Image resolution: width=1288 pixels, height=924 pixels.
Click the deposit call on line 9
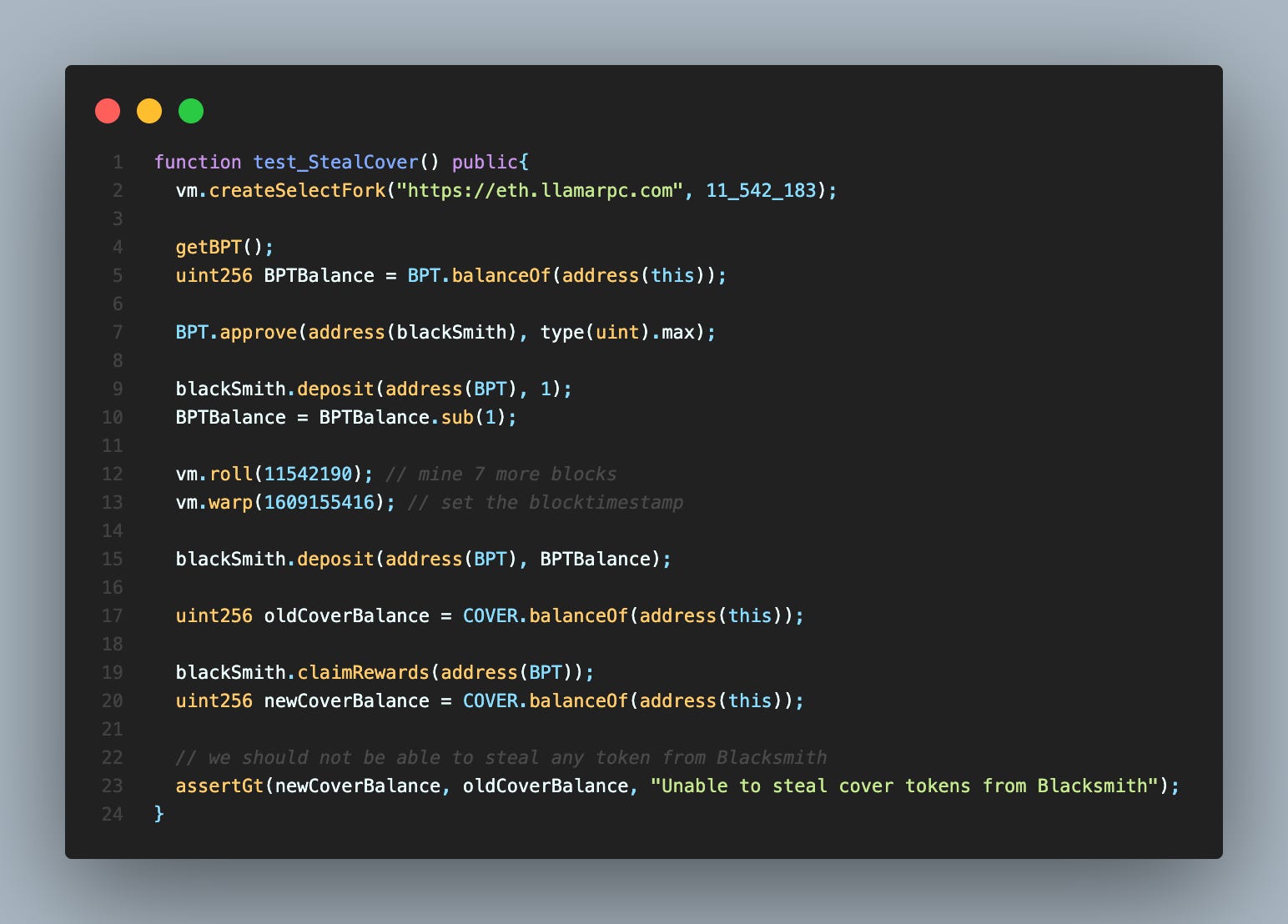(335, 389)
